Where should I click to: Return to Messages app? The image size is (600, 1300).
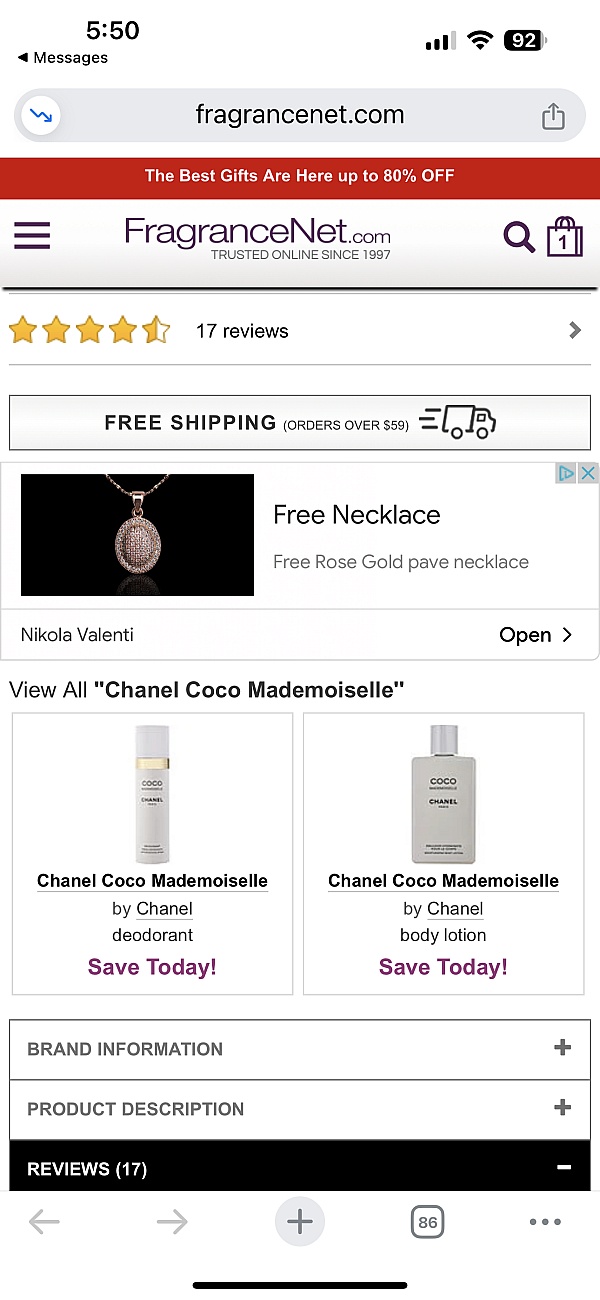[x=62, y=58]
